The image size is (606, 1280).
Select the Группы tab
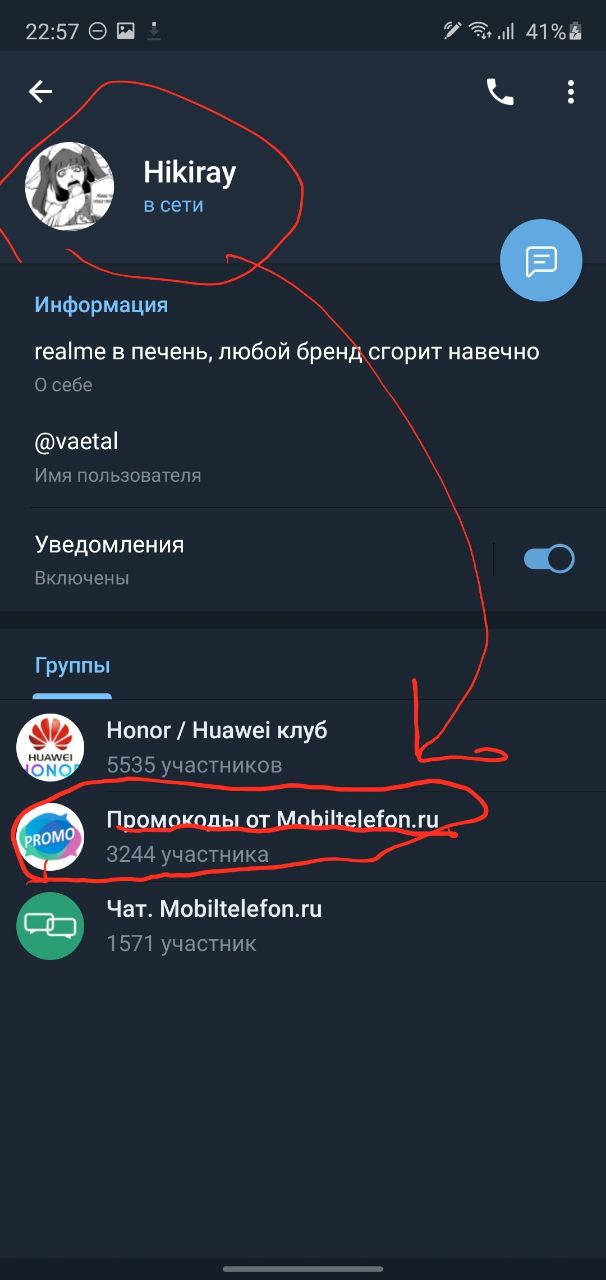point(72,666)
